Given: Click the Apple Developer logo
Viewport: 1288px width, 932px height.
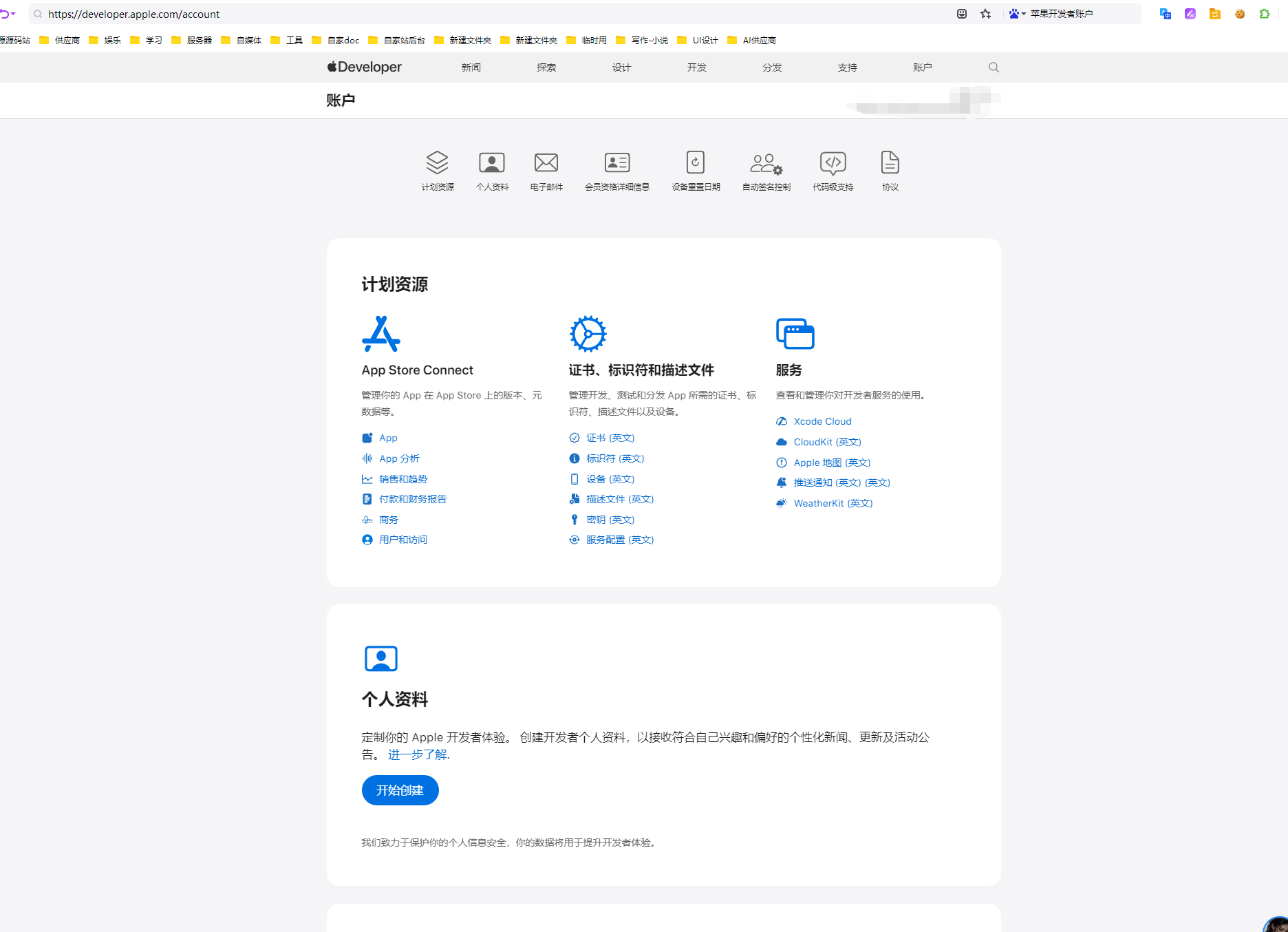Looking at the screenshot, I should [x=365, y=67].
